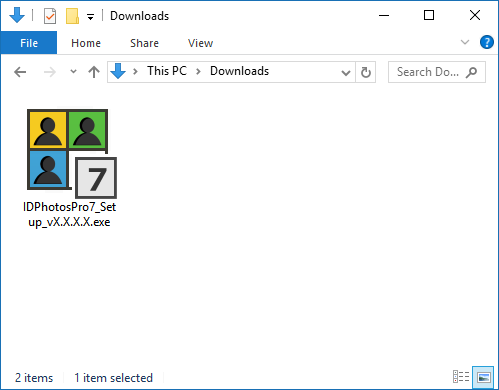Viewport: 499px width, 390px height.
Task: Open the address bar history dropdown
Action: coord(346,72)
